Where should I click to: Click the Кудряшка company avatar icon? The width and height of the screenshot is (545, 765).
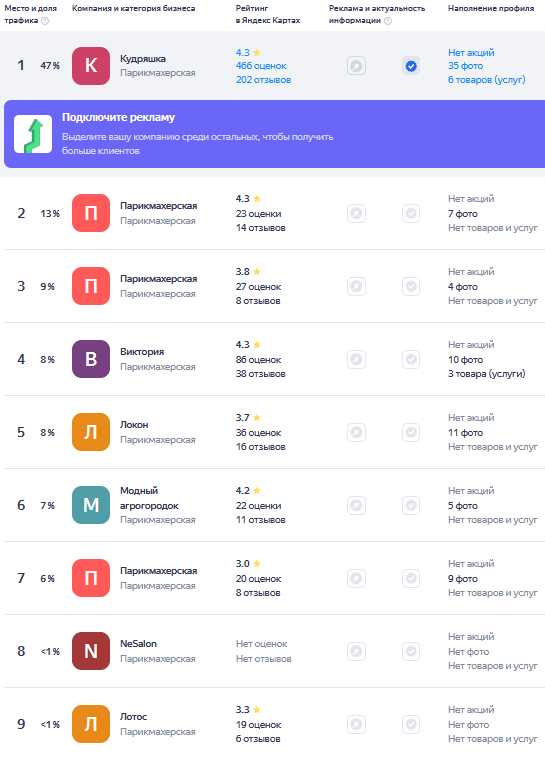coord(91,66)
